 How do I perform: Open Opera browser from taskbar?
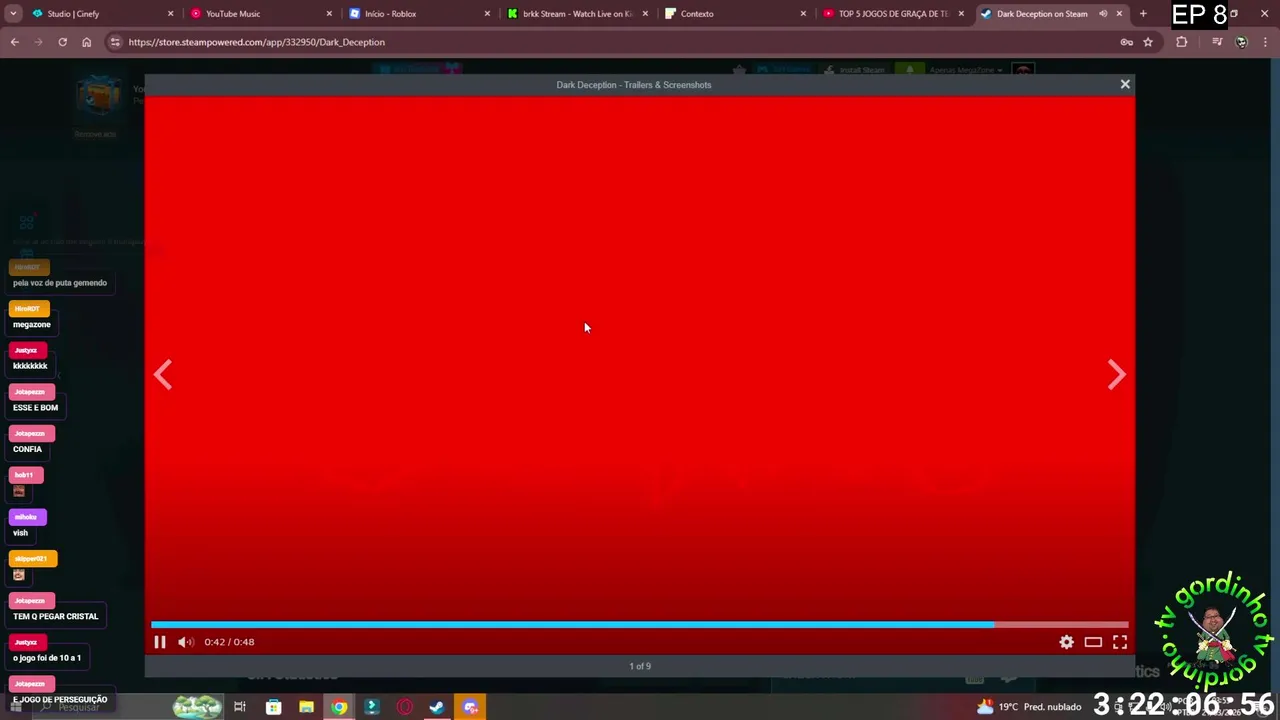405,707
